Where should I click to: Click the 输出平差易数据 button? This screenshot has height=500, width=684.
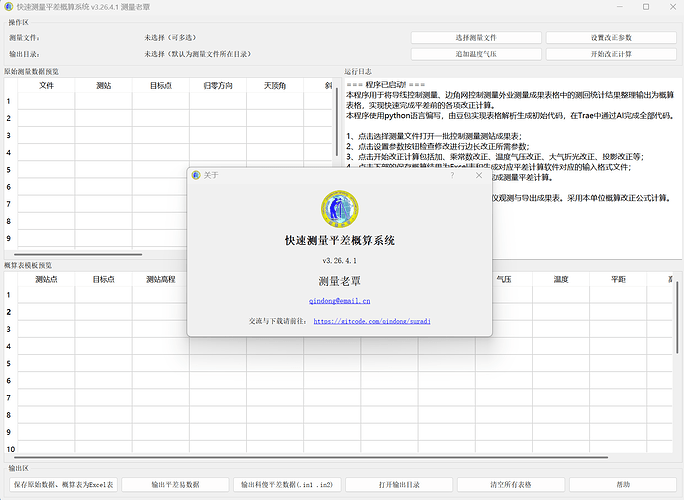click(175, 484)
